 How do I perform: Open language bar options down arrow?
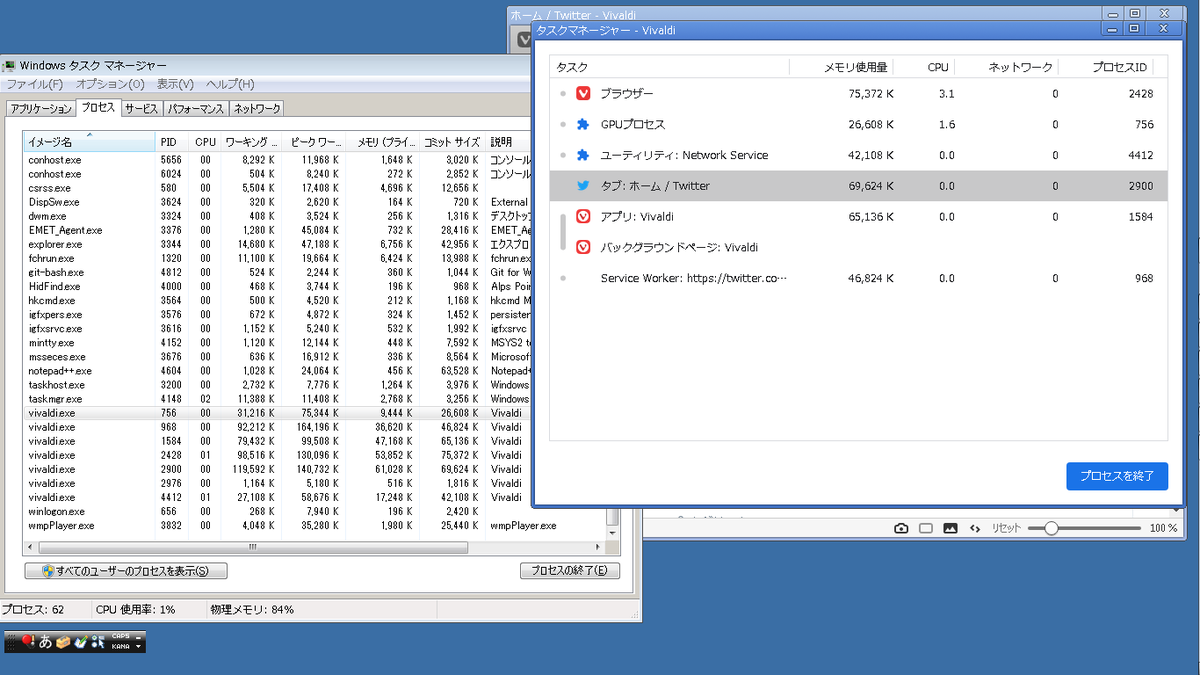pos(138,646)
